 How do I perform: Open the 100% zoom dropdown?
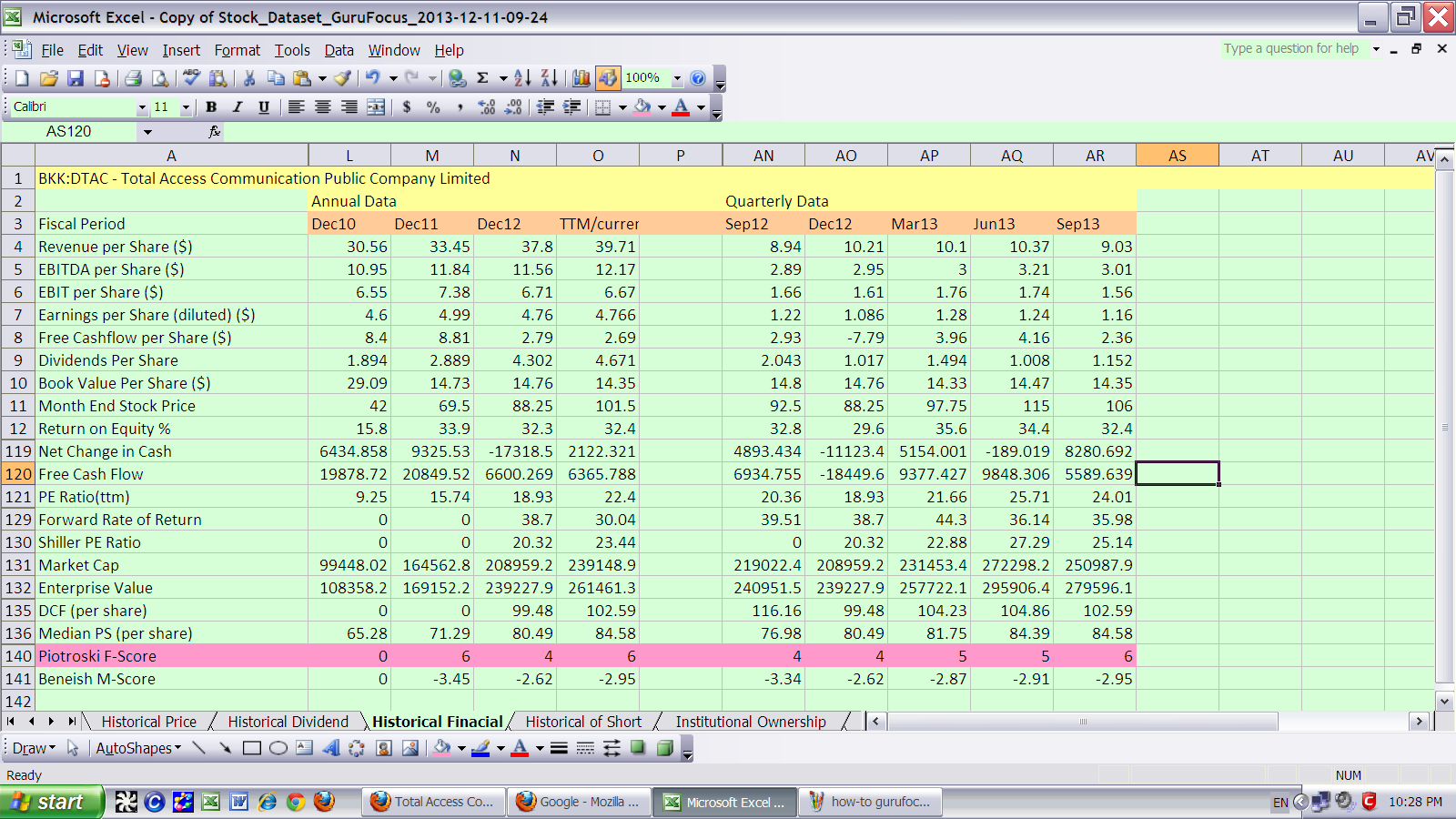[x=677, y=78]
